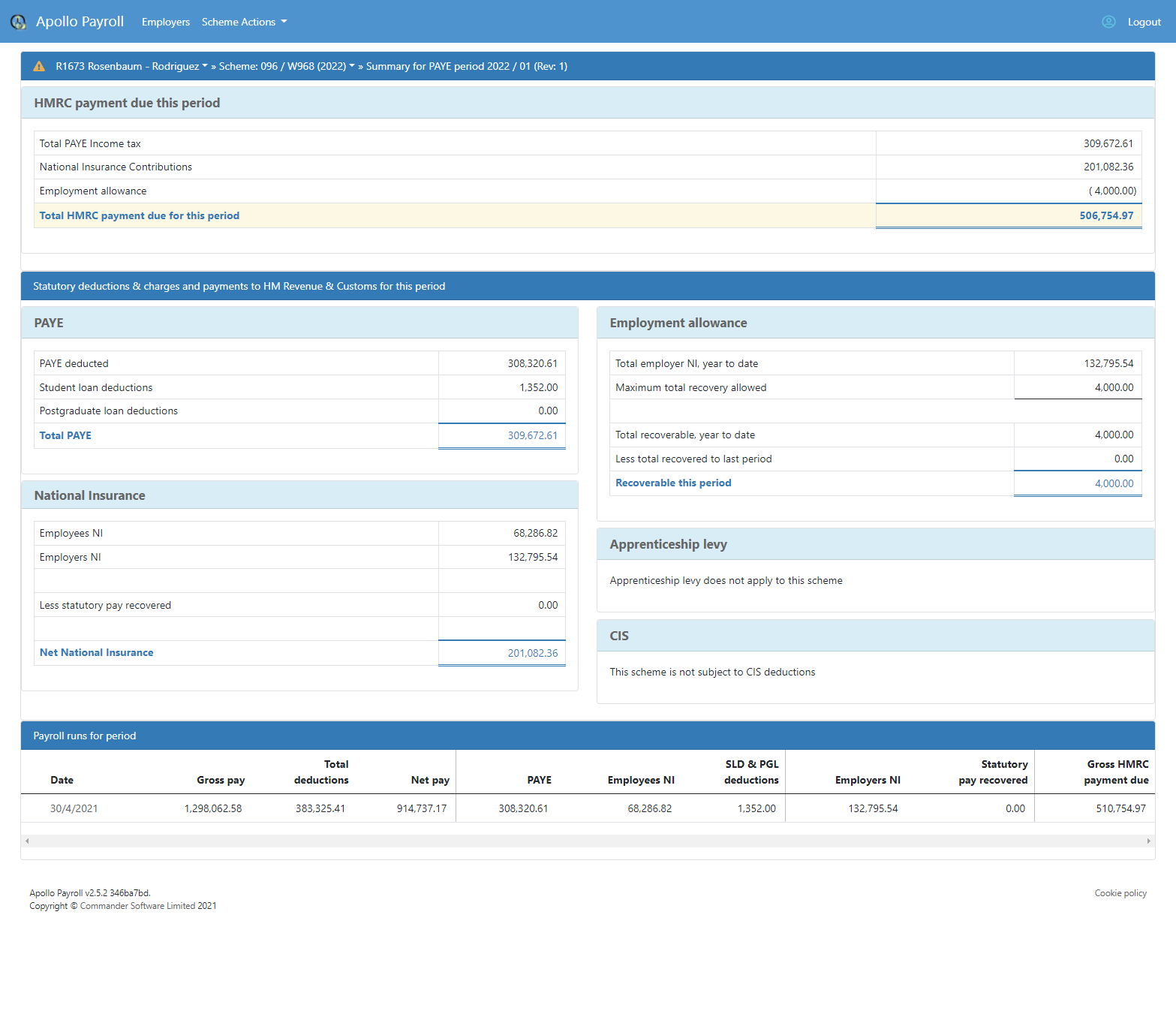Image resolution: width=1176 pixels, height=1011 pixels.
Task: Click the 201,082.36 Net National Insurance amount
Action: pos(532,653)
